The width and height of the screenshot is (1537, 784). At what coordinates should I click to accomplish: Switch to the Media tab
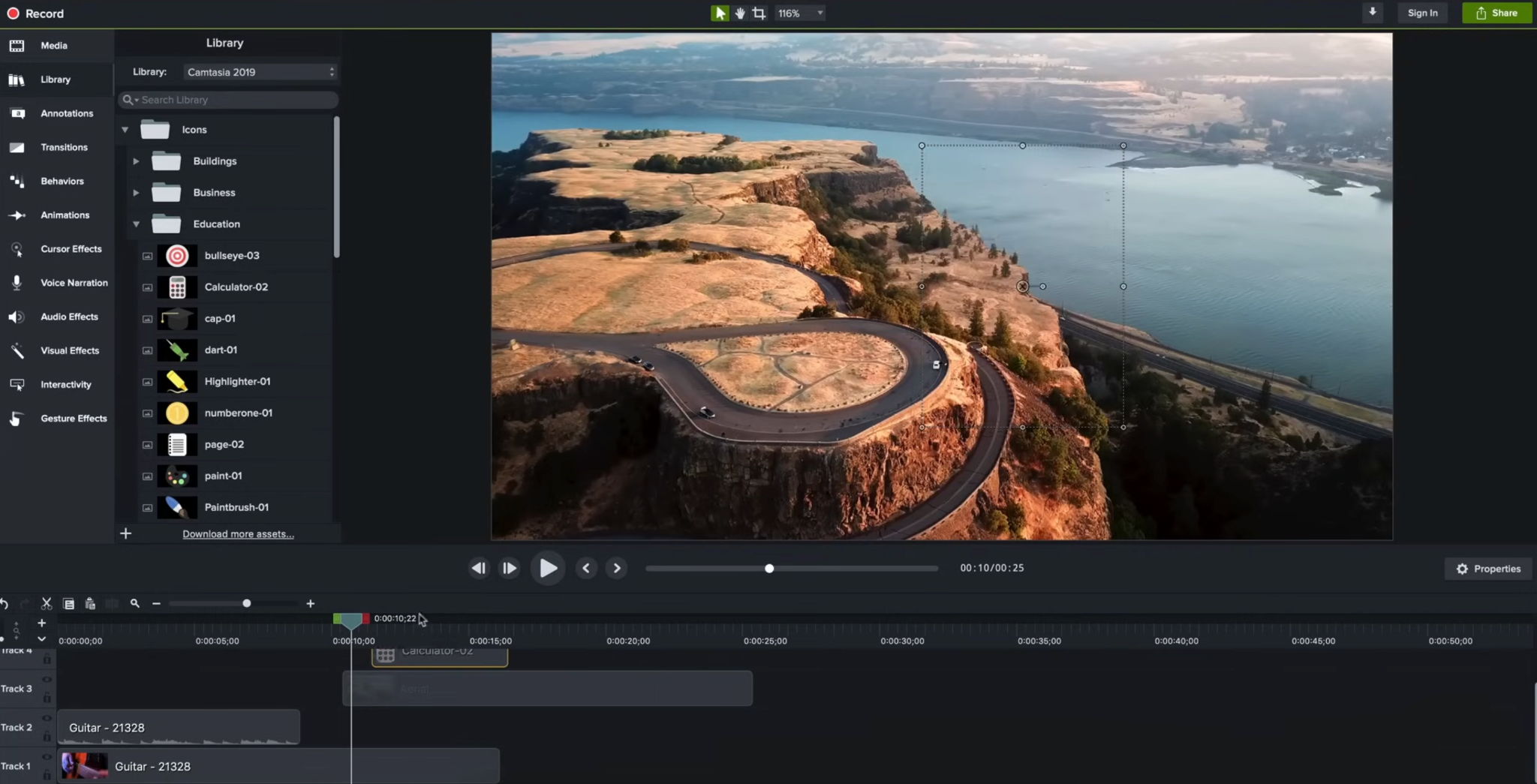(x=53, y=45)
